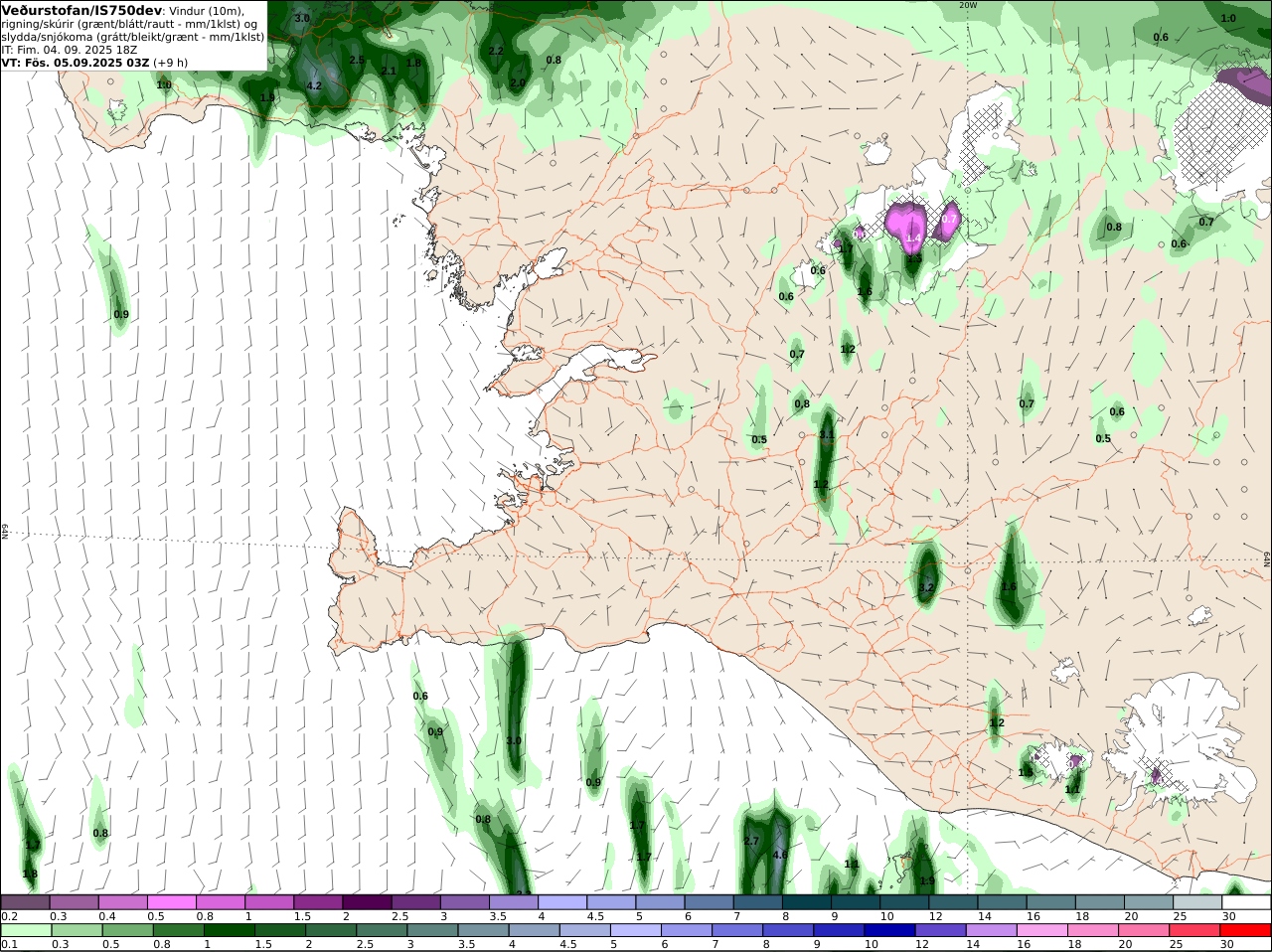
Task: Click the Veðurstofan/IS750dev title text
Action: coord(81,10)
